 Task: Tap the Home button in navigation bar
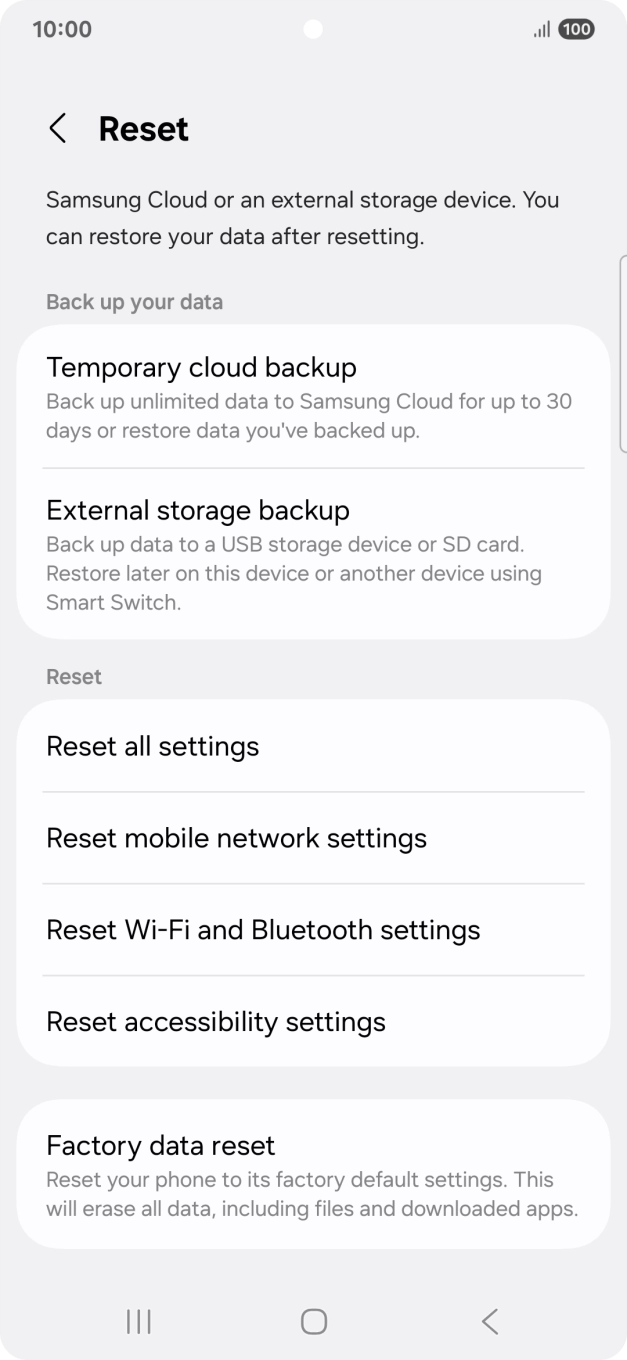[x=313, y=1320]
